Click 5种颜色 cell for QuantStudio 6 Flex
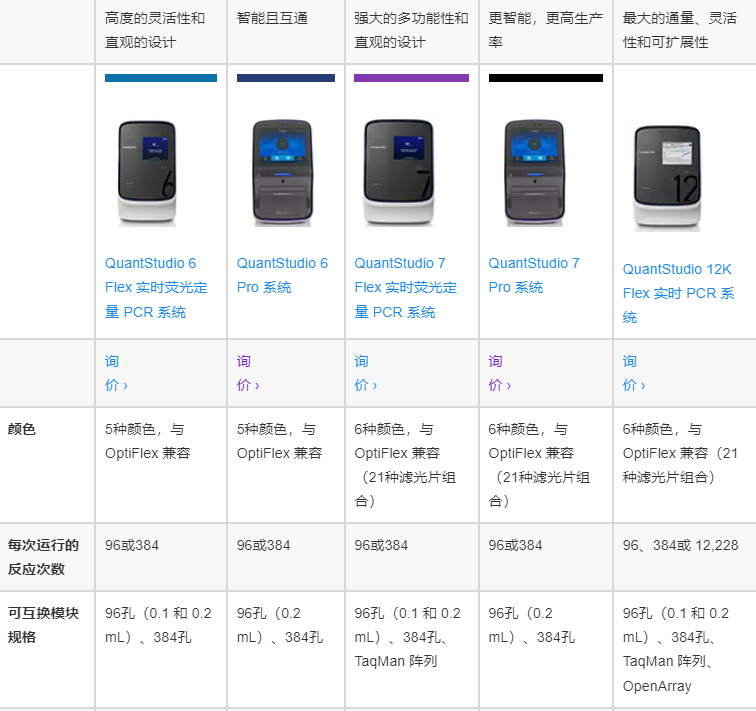The height and width of the screenshot is (711, 756). click(x=161, y=465)
